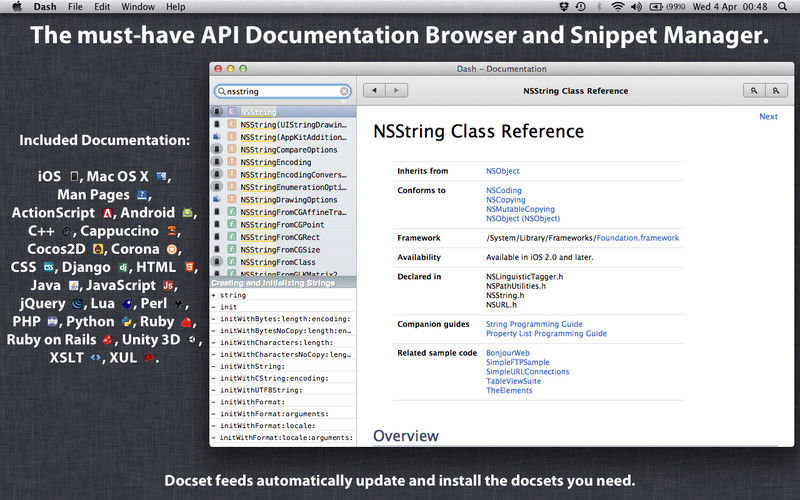Open TheElements sample code link
The height and width of the screenshot is (500, 800).
click(509, 390)
